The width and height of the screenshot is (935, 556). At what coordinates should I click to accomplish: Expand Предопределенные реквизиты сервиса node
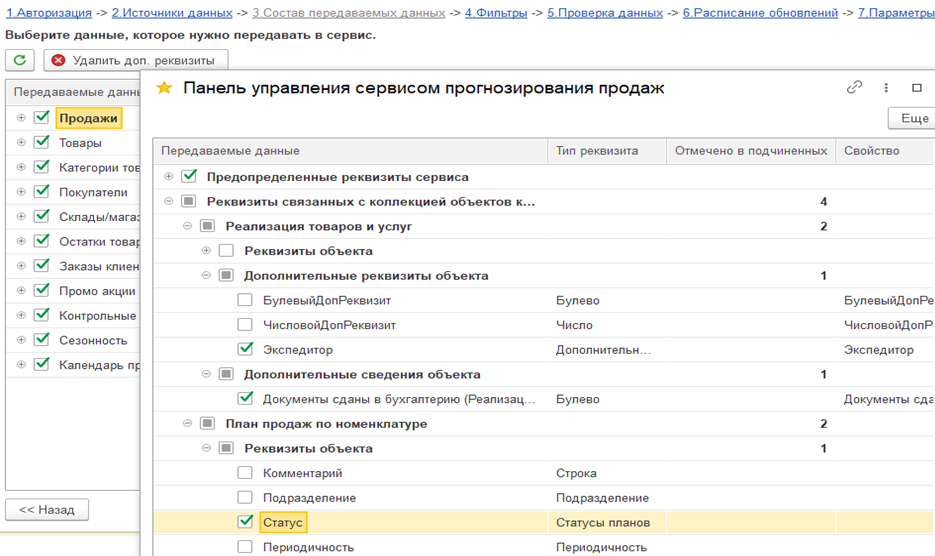[169, 177]
